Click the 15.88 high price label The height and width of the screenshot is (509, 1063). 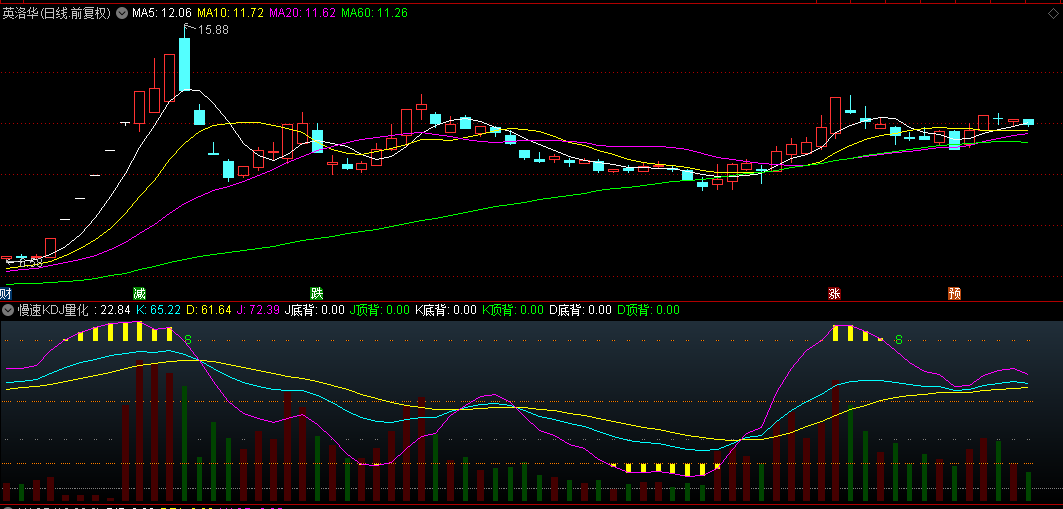coord(212,30)
